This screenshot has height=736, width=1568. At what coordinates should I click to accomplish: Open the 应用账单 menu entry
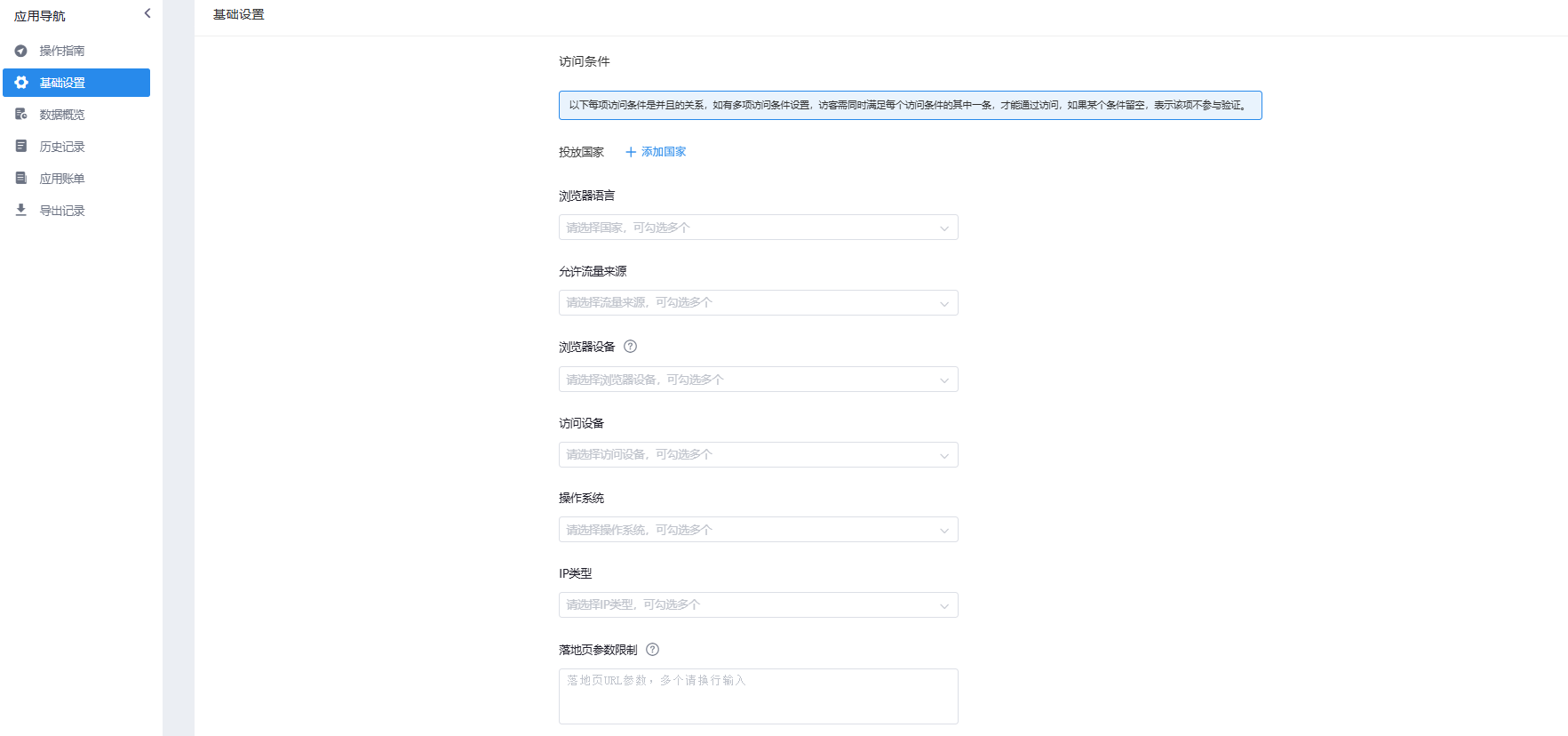(76, 179)
